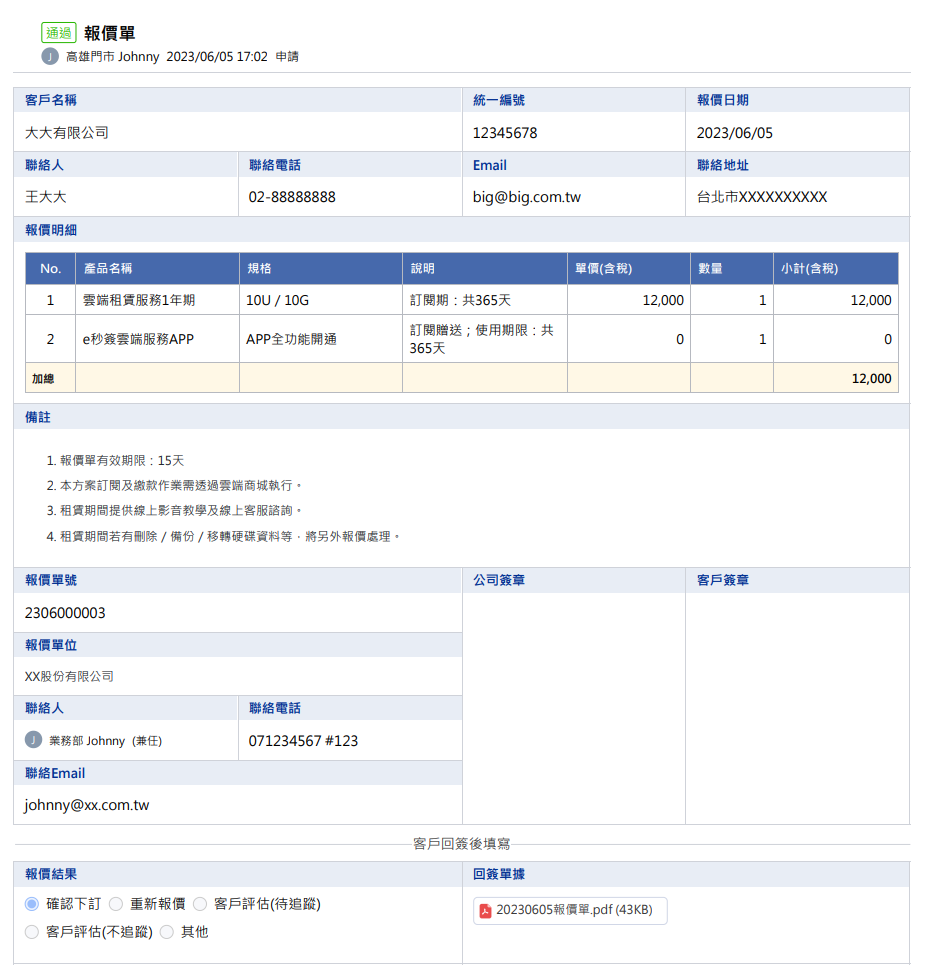Click the APP全功能開通 spec cell
The height and width of the screenshot is (978, 929).
pos(321,339)
